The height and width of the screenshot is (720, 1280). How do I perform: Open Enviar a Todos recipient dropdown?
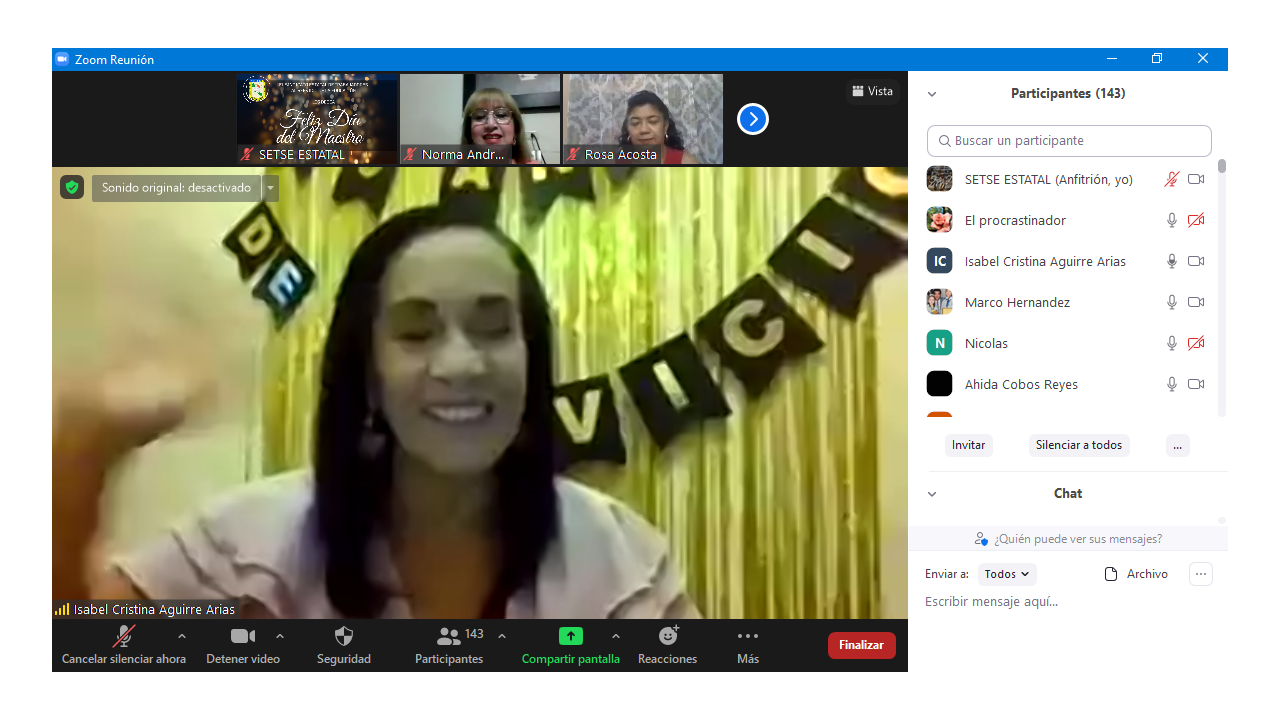[1007, 574]
